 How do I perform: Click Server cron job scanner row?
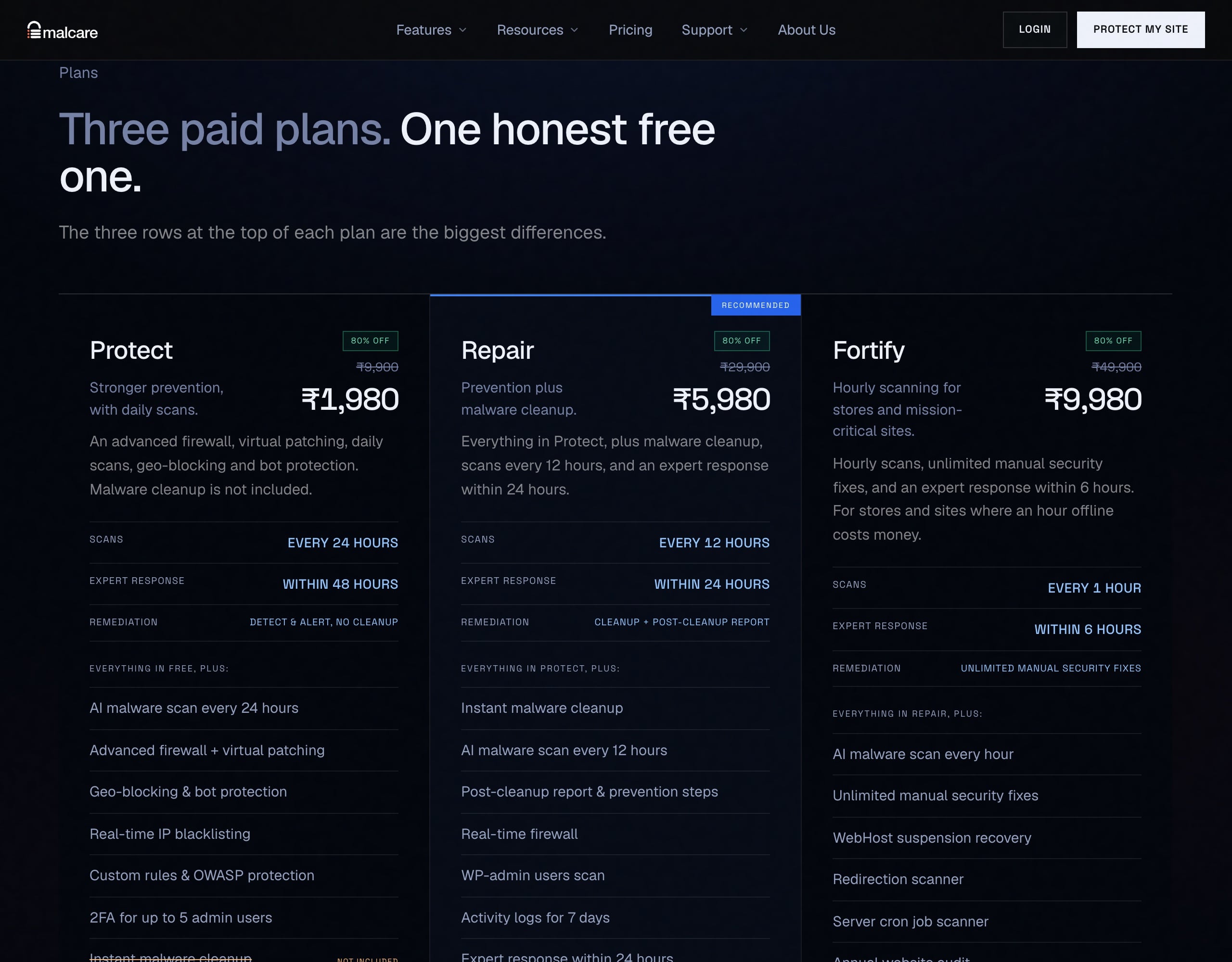click(987, 922)
